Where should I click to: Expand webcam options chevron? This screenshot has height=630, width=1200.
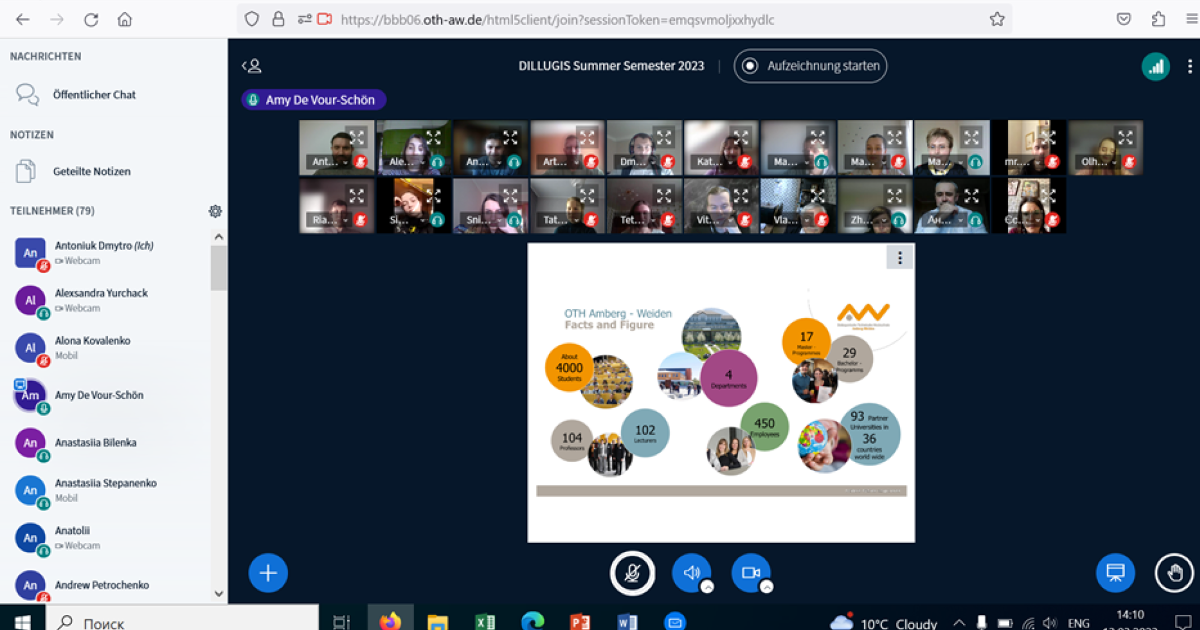[x=766, y=587]
